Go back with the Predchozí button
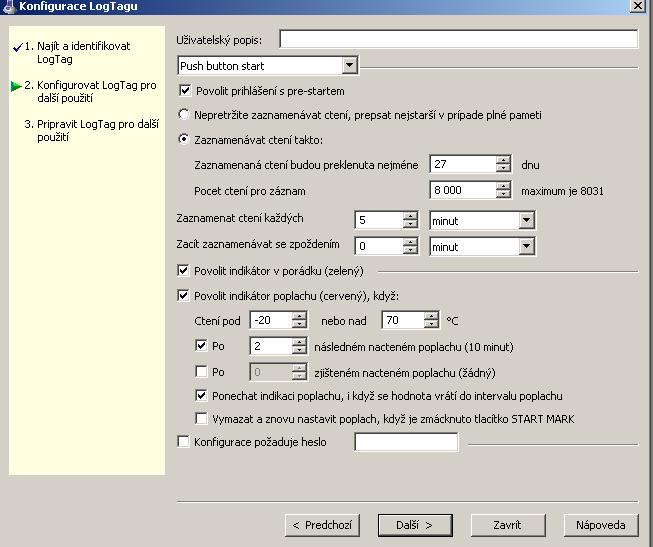Viewport: 653px width, 547px height. [x=322, y=525]
